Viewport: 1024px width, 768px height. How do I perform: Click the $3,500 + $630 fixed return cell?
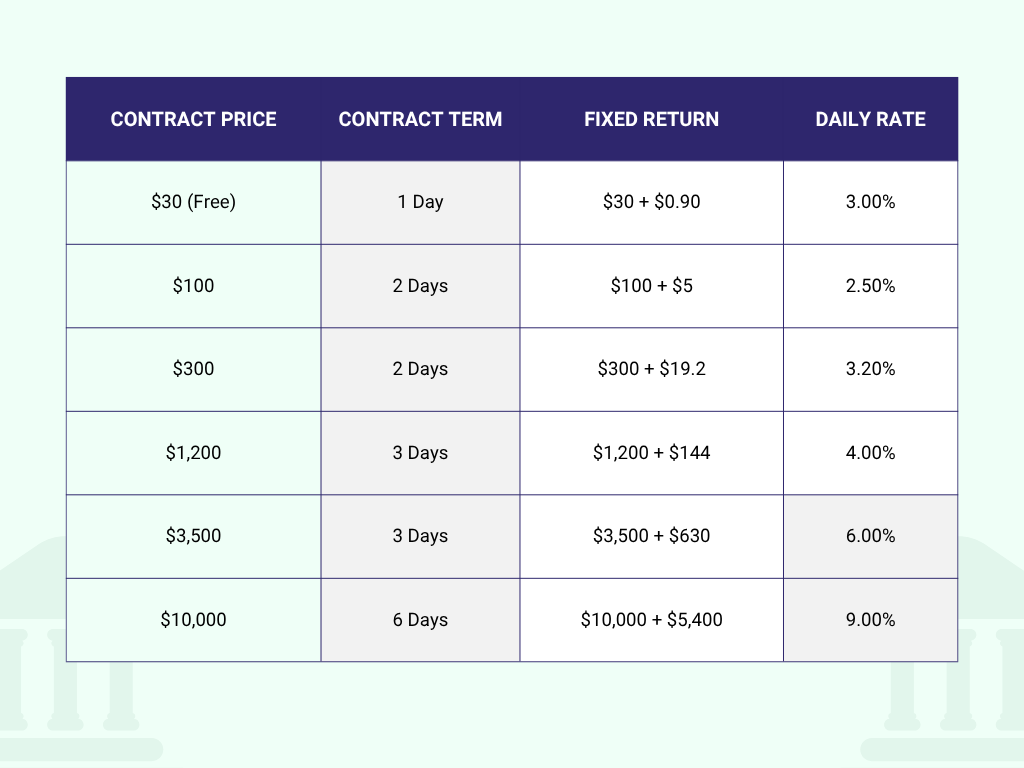[651, 536]
